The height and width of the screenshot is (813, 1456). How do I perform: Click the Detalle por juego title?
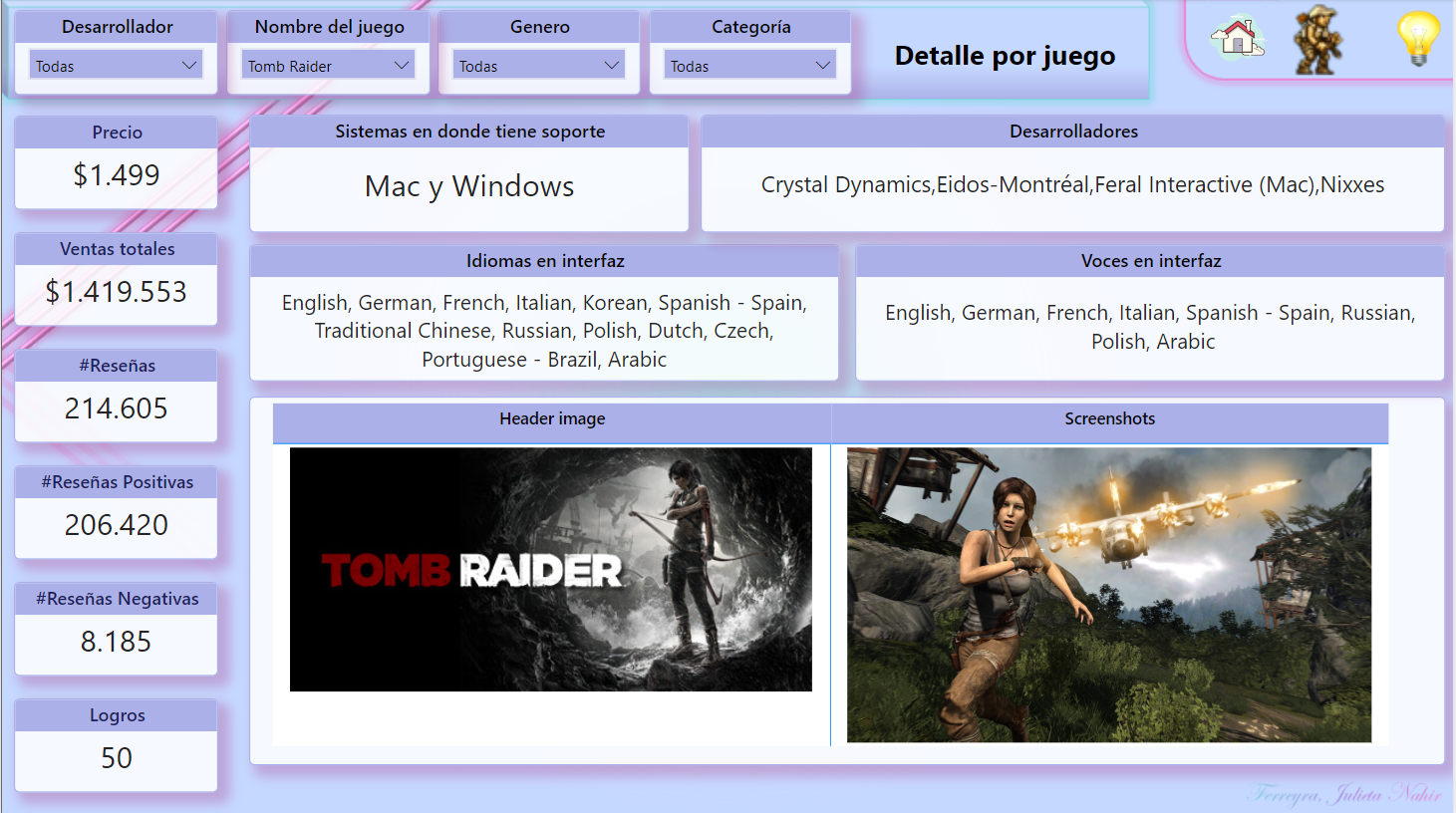[x=1005, y=56]
